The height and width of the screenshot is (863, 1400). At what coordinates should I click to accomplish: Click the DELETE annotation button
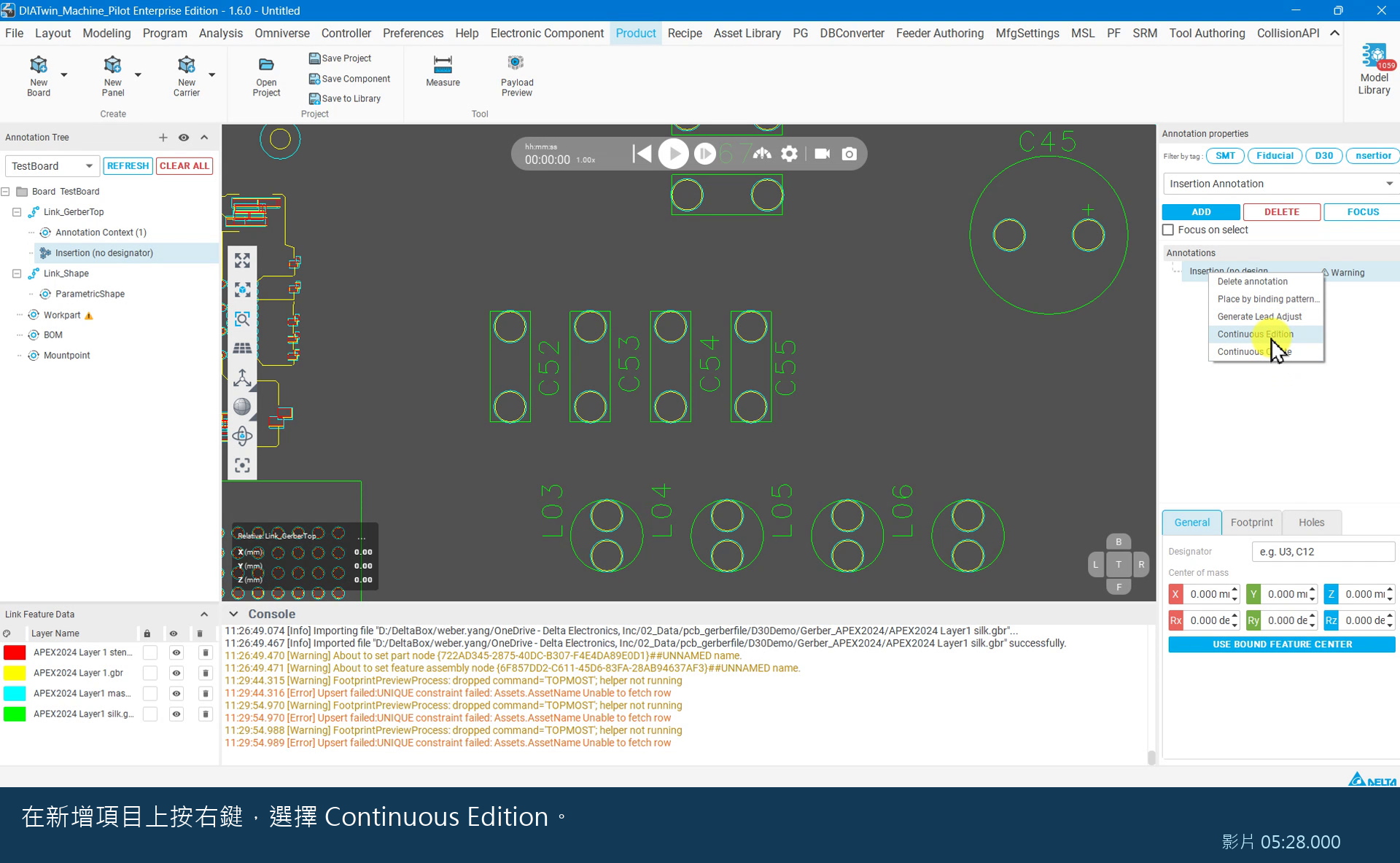(1282, 212)
